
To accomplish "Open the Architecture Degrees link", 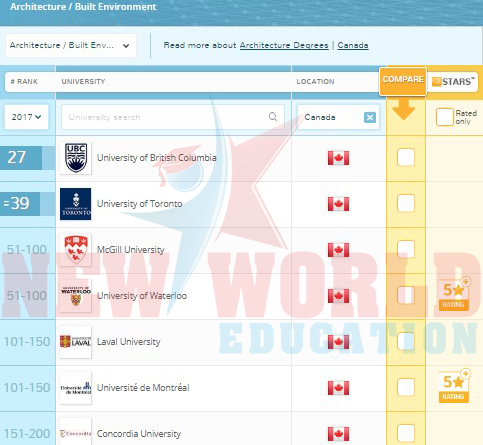I will (284, 45).
